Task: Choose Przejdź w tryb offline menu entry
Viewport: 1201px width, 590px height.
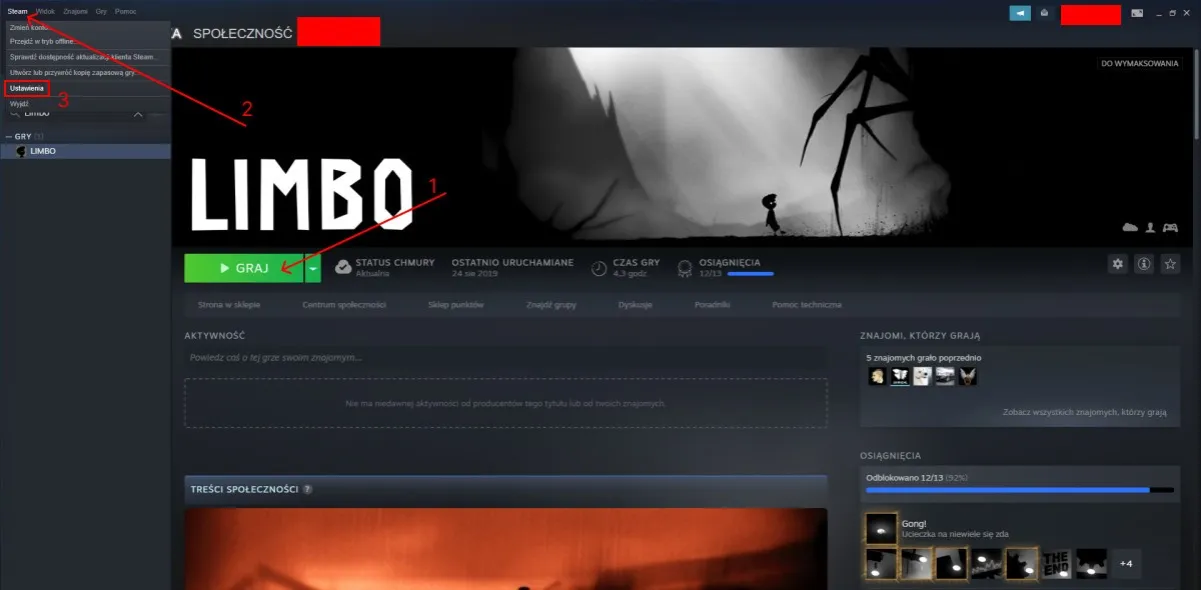Action: [x=87, y=42]
